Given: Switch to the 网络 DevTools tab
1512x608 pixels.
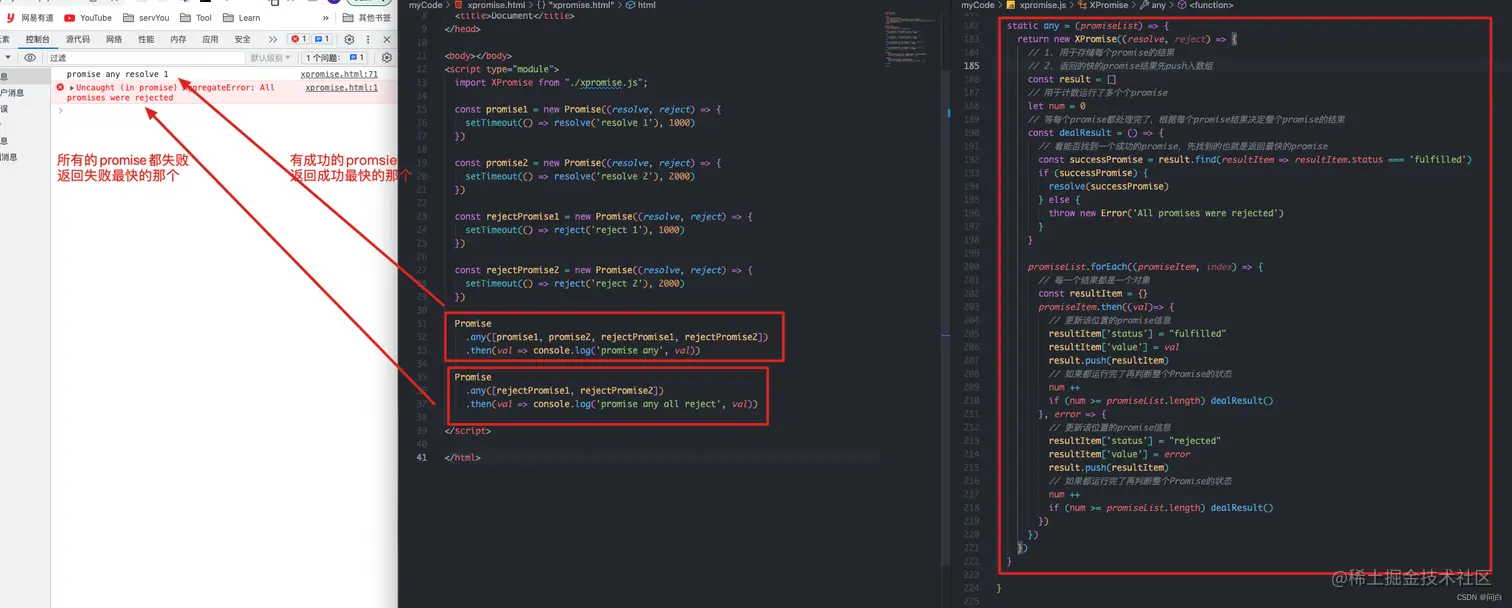Looking at the screenshot, I should (x=114, y=39).
